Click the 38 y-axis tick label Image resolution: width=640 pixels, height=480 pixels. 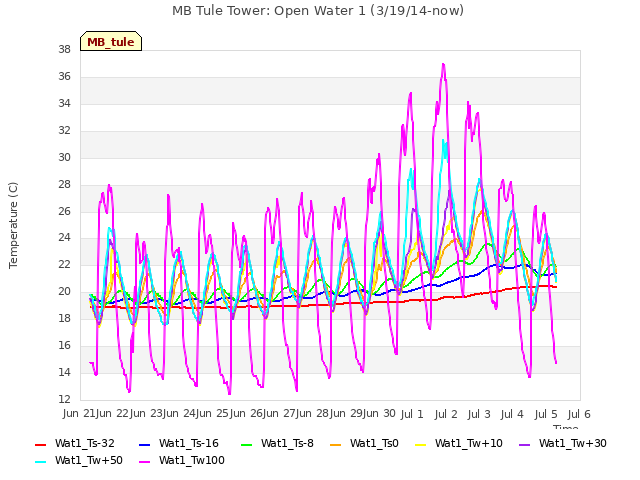click(x=64, y=49)
